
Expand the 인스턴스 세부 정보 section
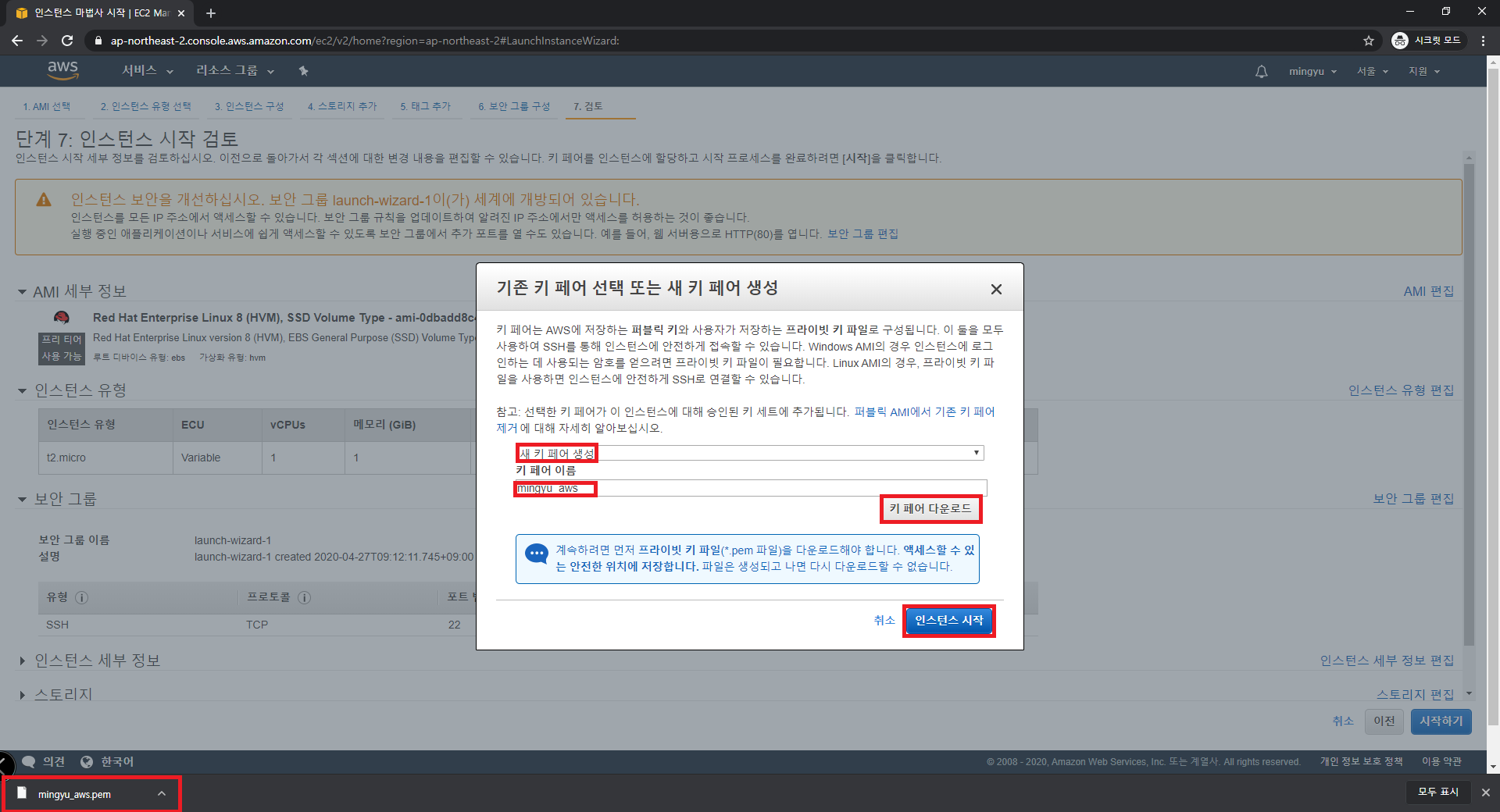pos(22,661)
